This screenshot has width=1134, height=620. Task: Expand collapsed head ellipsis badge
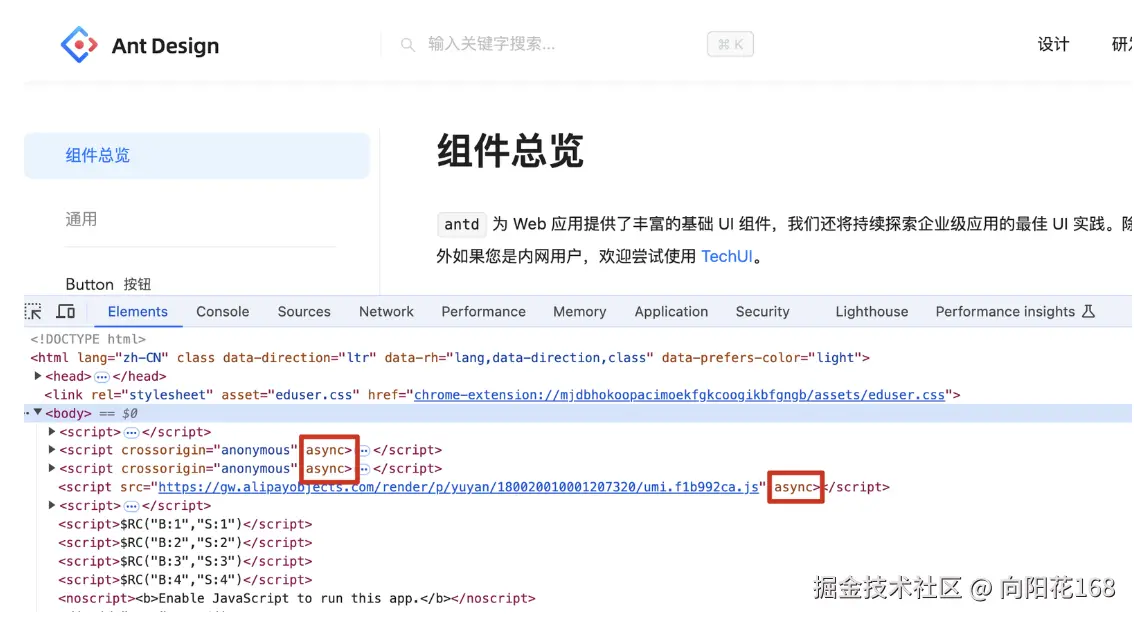click(x=102, y=377)
